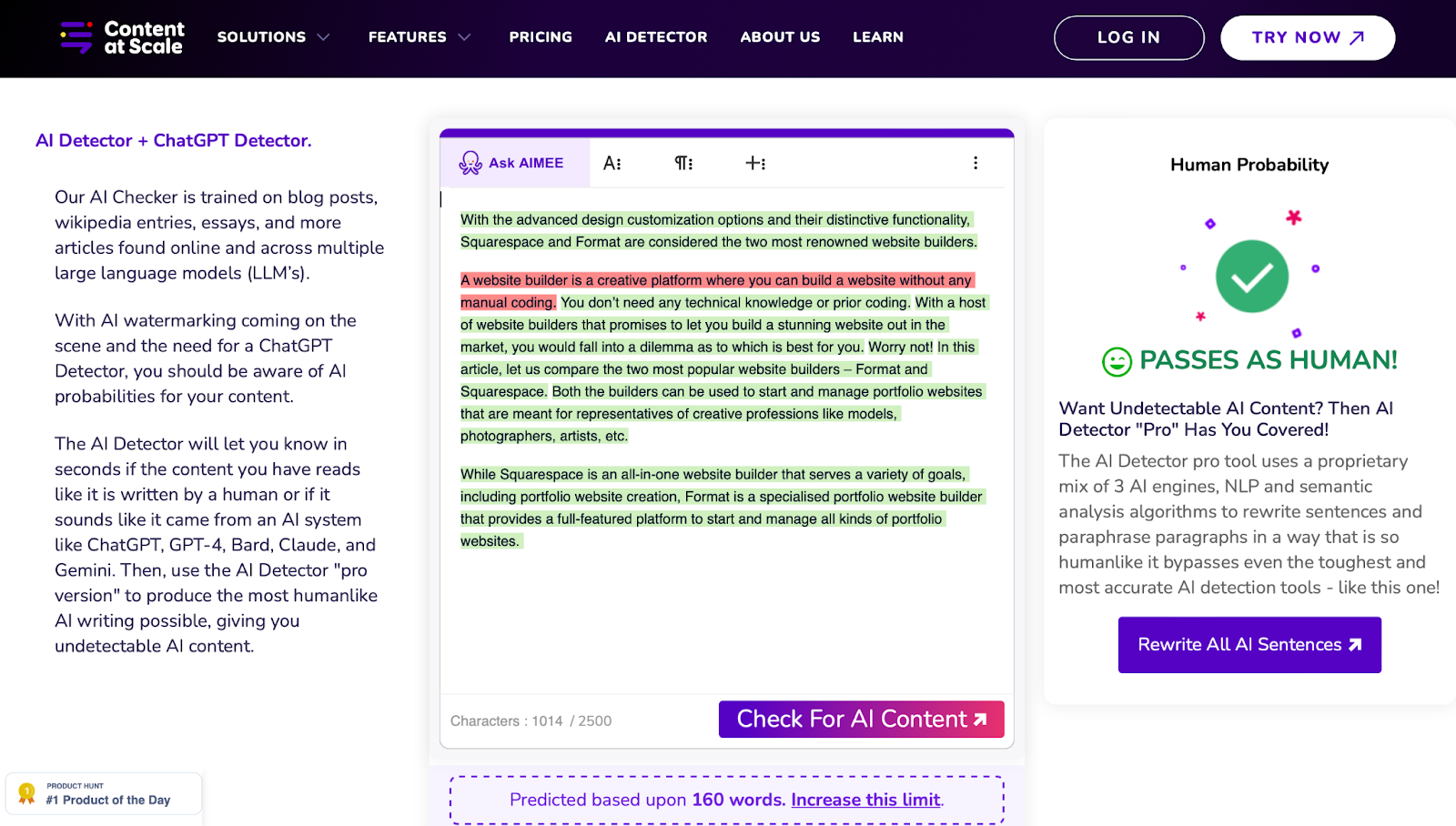This screenshot has height=826, width=1456.
Task: Open the Ask AIMEE assistant
Action: pos(514,163)
